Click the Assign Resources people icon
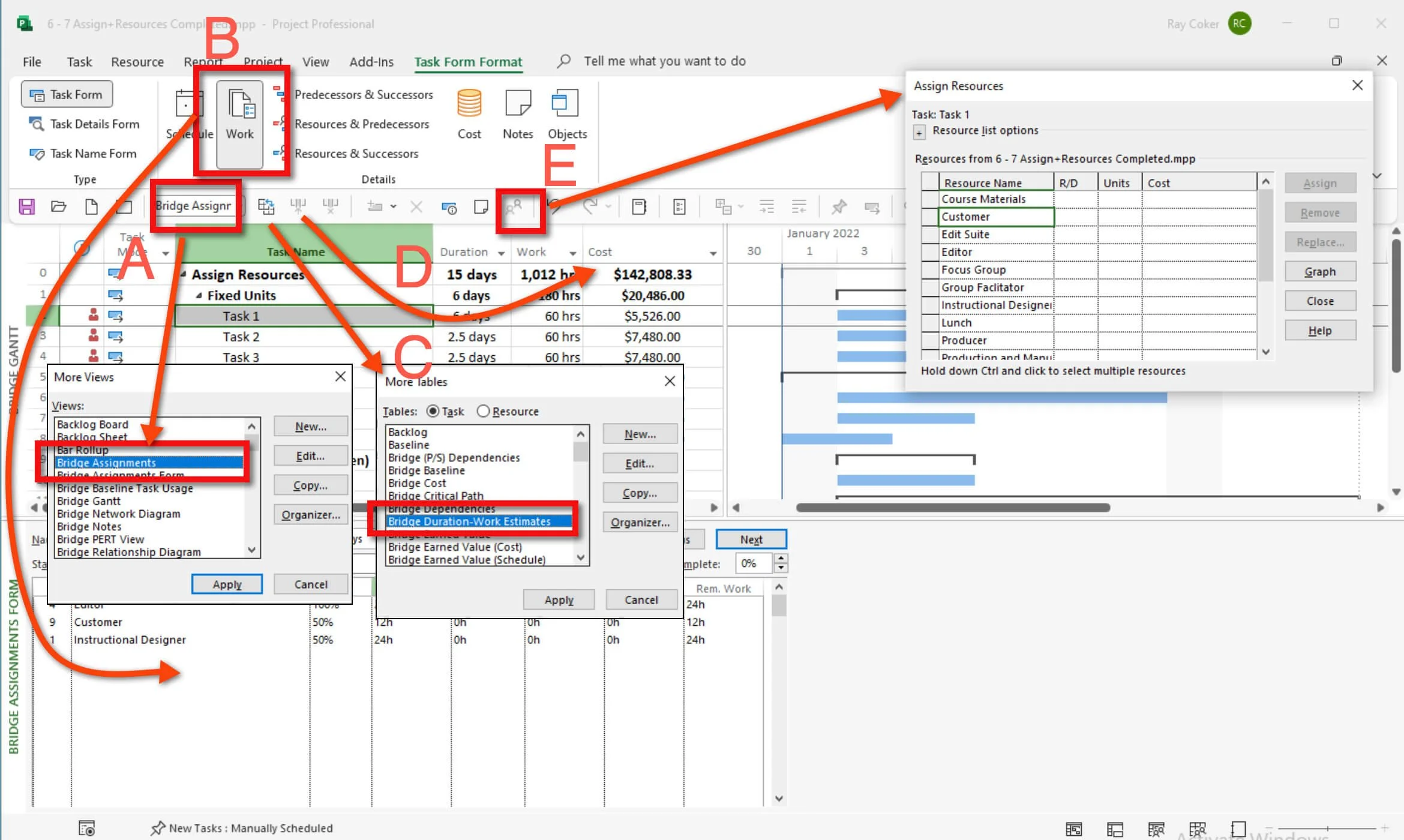The image size is (1404, 840). (514, 207)
